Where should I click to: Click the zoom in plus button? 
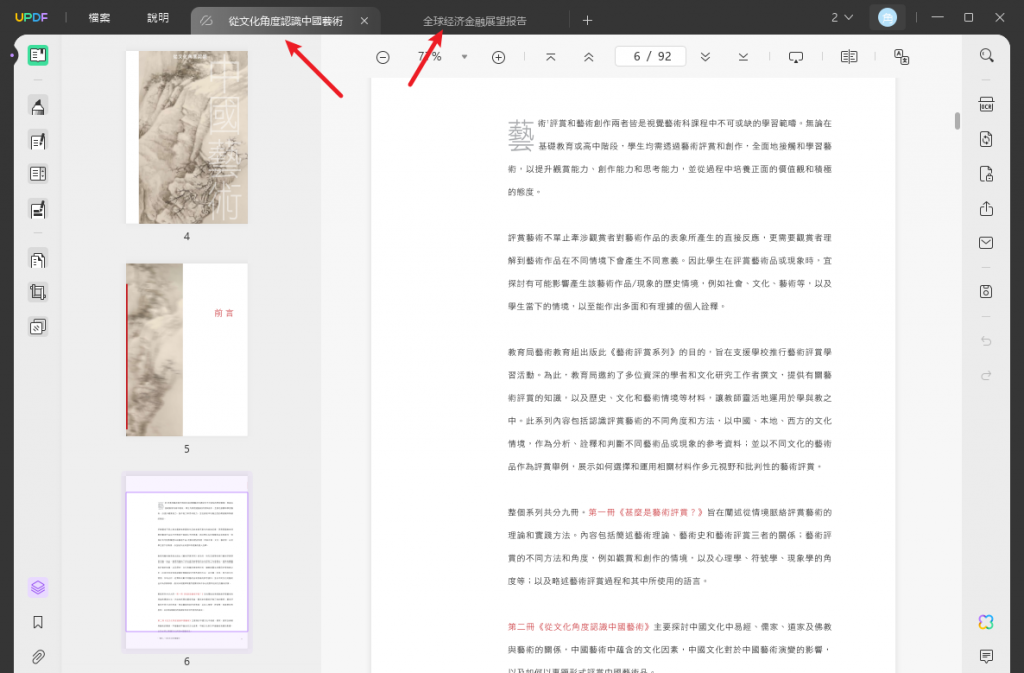click(498, 57)
